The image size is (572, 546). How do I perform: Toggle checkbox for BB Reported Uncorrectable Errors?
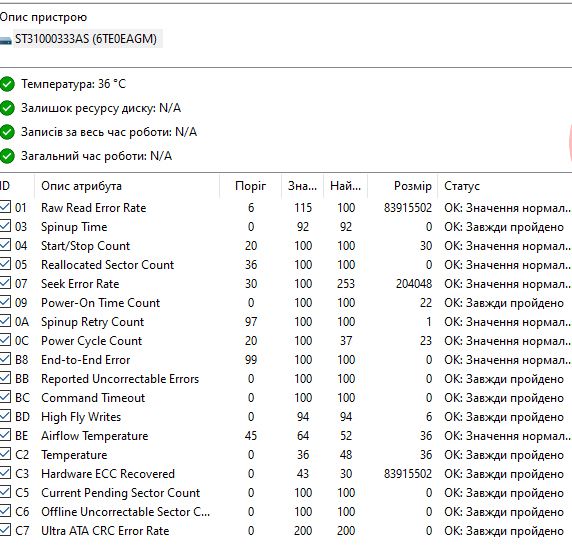point(5,377)
